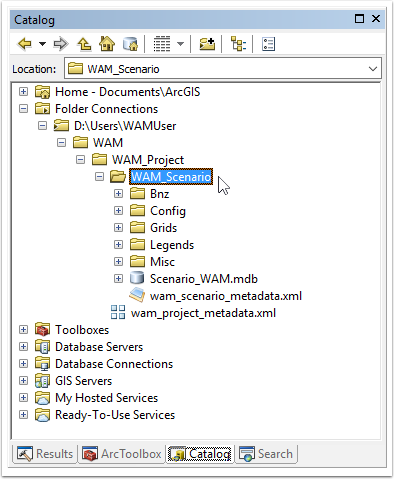Open the view type dropdown arrow

point(180,44)
